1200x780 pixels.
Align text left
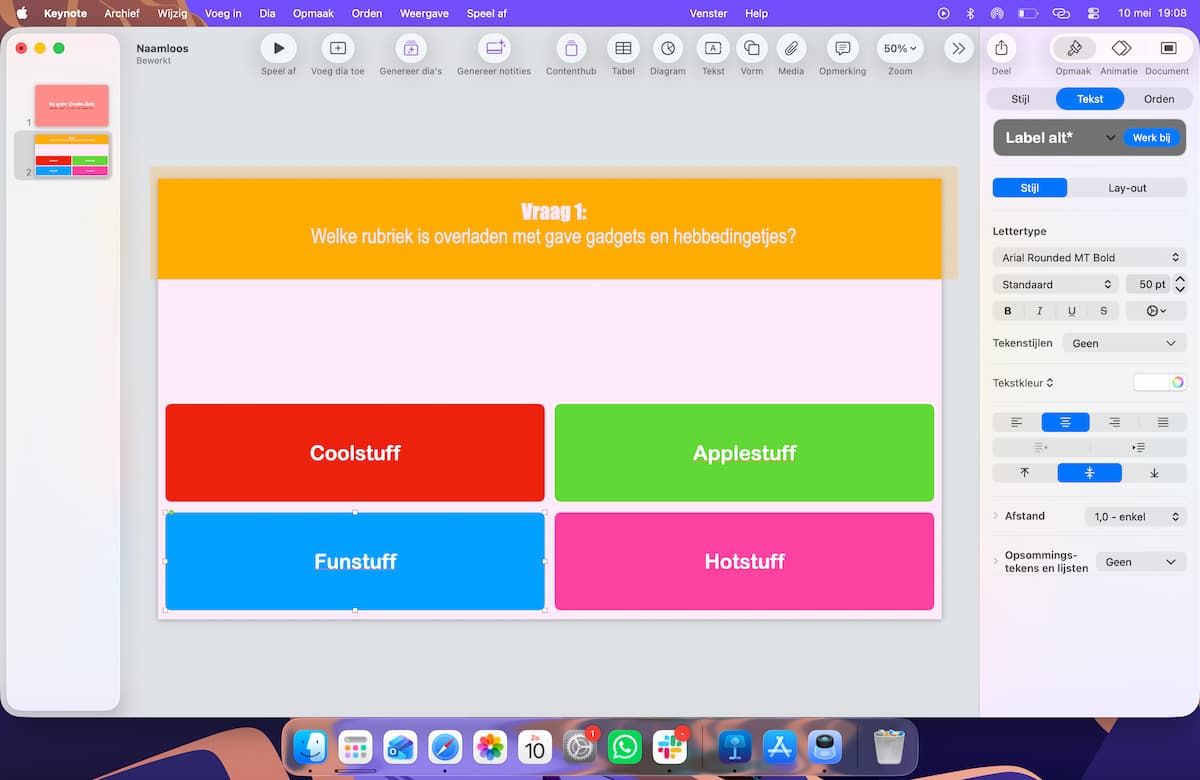(x=1017, y=422)
